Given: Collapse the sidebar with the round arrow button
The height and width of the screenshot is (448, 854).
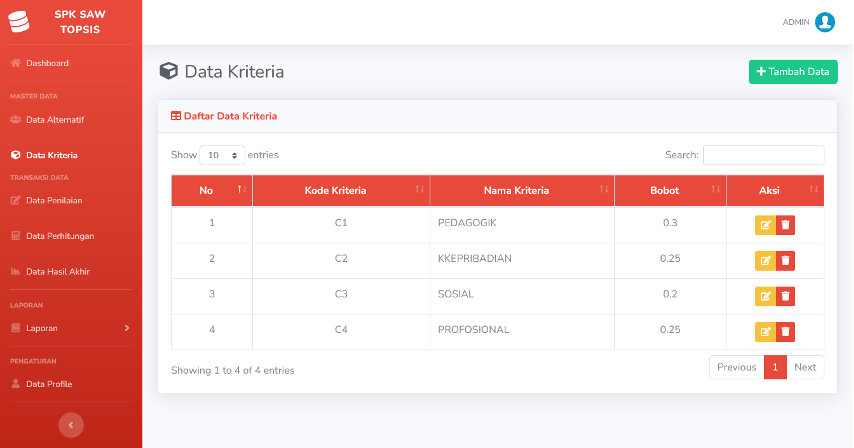Looking at the screenshot, I should click(71, 425).
